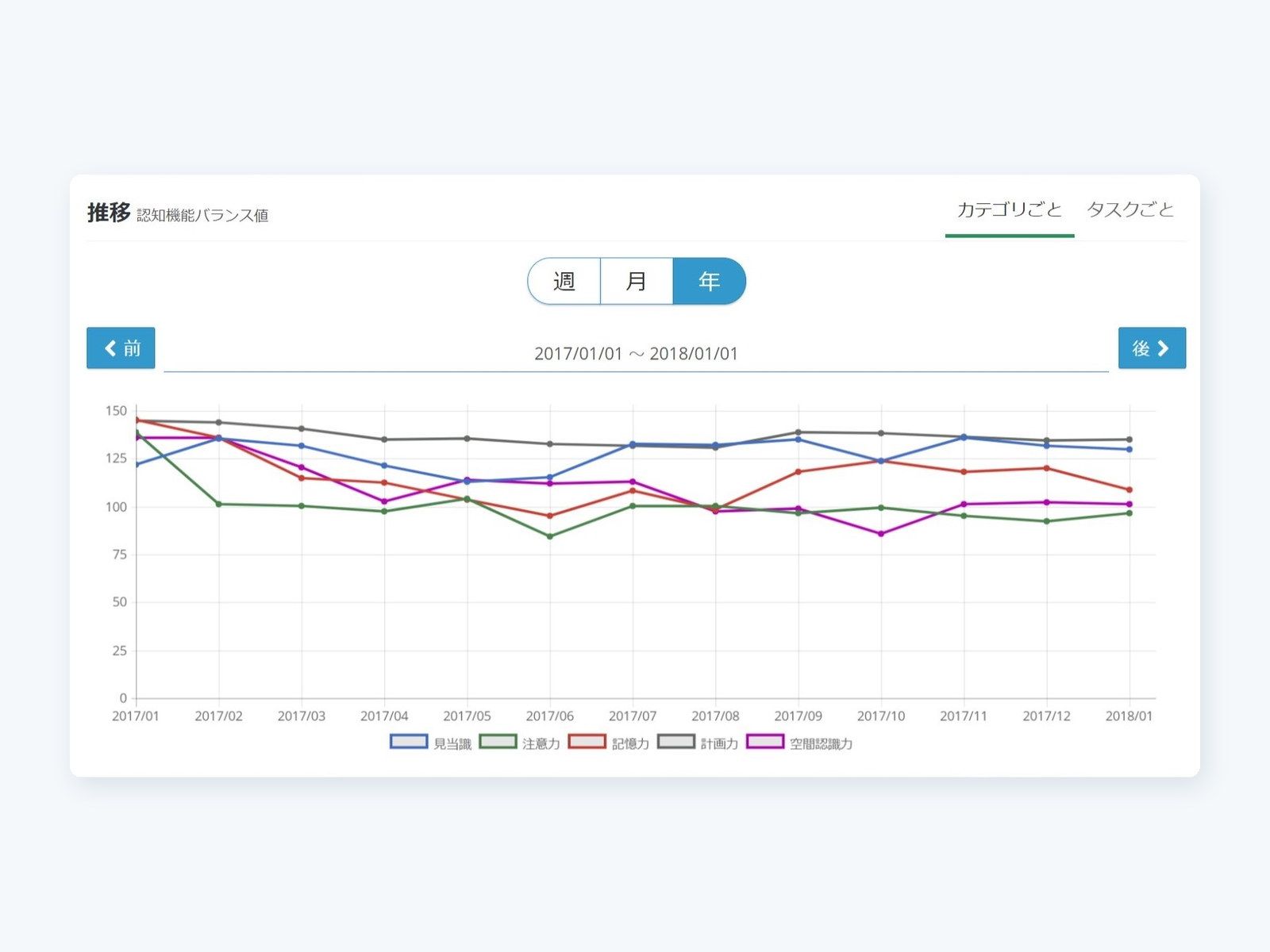The image size is (1270, 952).
Task: Switch to the カテゴリごと tab
Action: coord(1009,211)
